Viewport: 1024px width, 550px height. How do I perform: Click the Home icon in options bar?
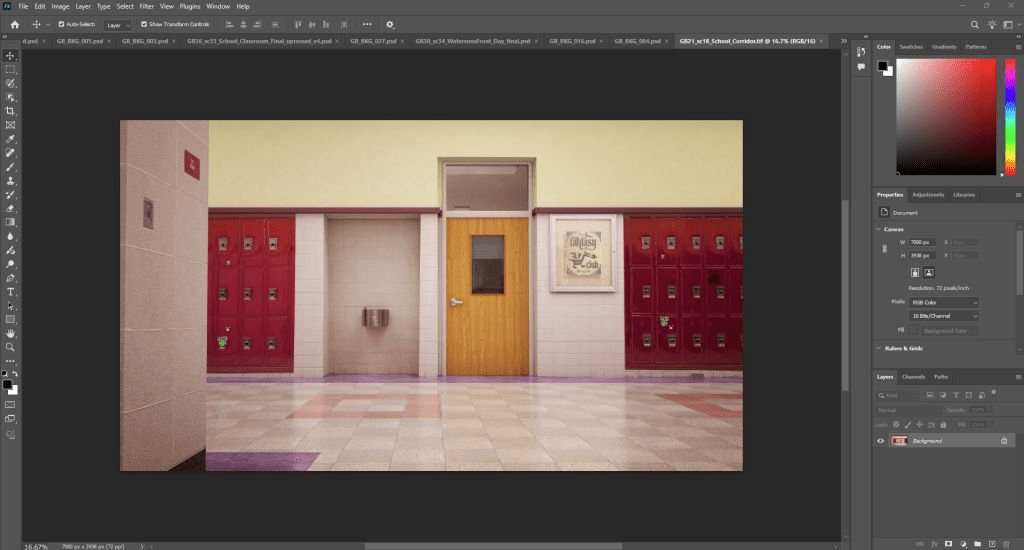tap(15, 25)
